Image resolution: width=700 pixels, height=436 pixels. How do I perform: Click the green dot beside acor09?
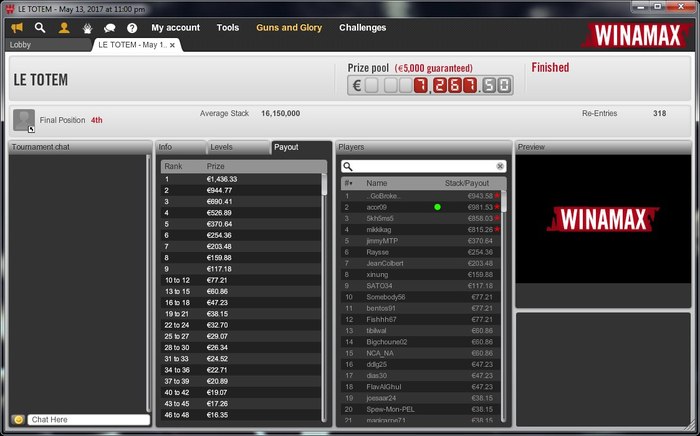pos(437,207)
